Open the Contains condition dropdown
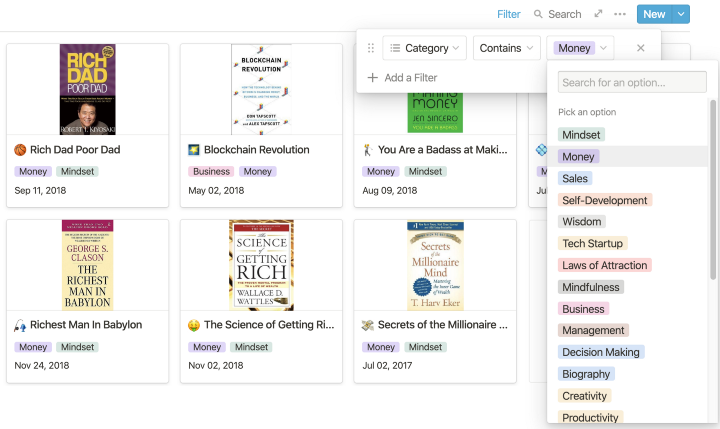 (506, 48)
